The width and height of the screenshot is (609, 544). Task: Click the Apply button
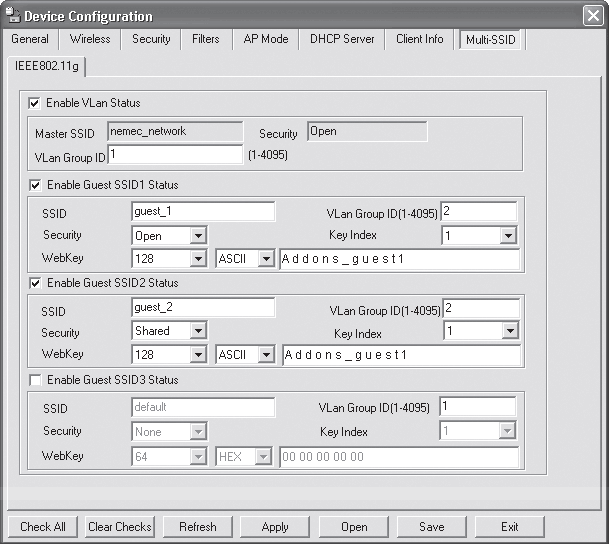pyautogui.click(x=275, y=527)
